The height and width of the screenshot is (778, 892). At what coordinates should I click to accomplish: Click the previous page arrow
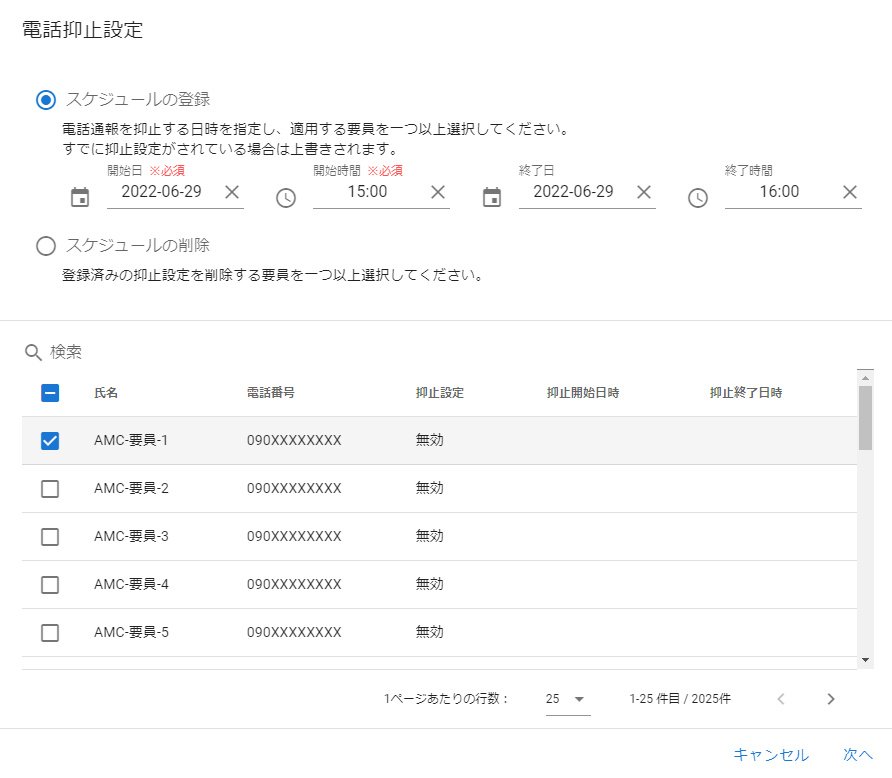[x=780, y=699]
